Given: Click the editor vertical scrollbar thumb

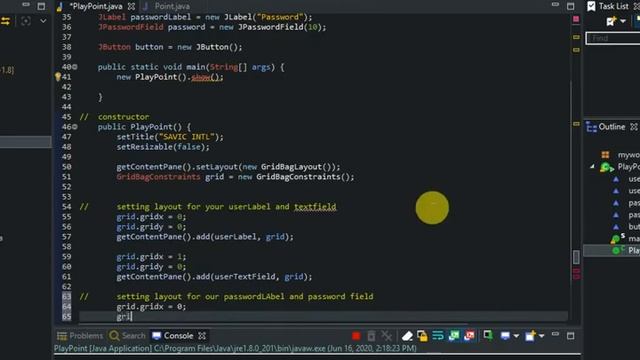Looking at the screenshot, I should click(576, 257).
